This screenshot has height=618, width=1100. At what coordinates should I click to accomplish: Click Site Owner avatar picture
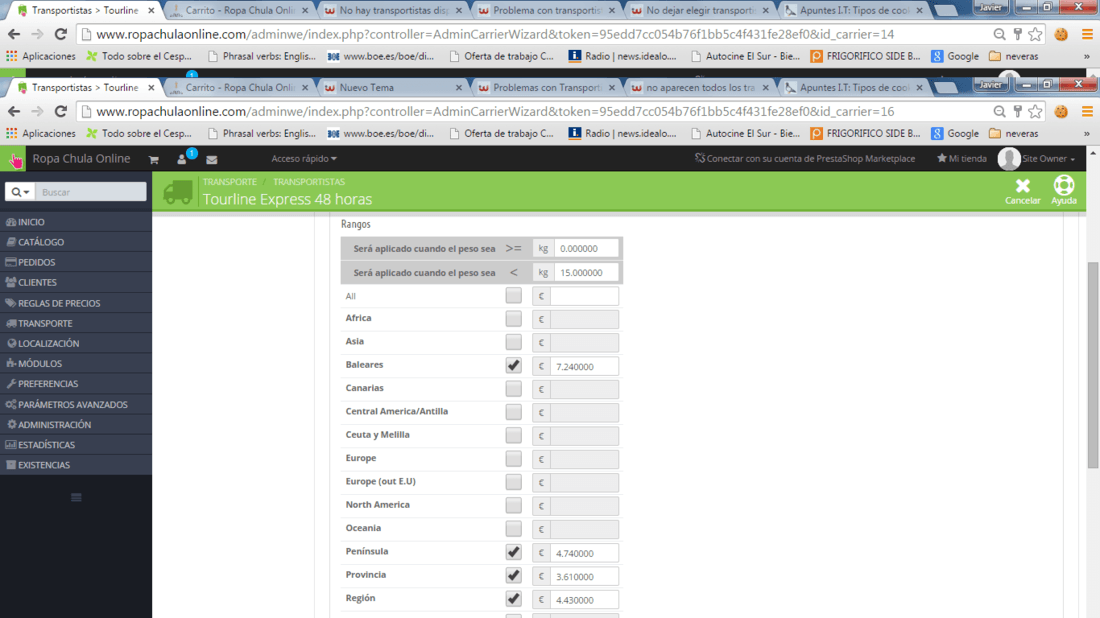pyautogui.click(x=1009, y=159)
